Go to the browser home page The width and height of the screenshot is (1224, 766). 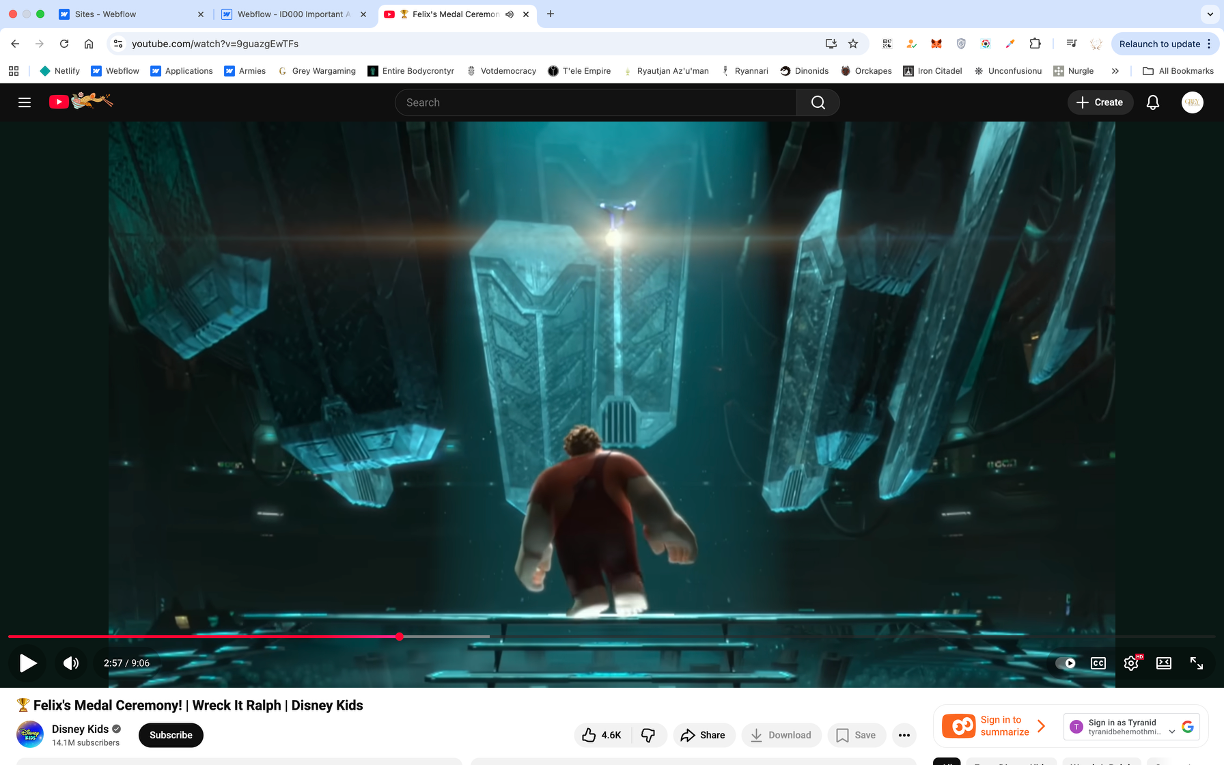89,44
